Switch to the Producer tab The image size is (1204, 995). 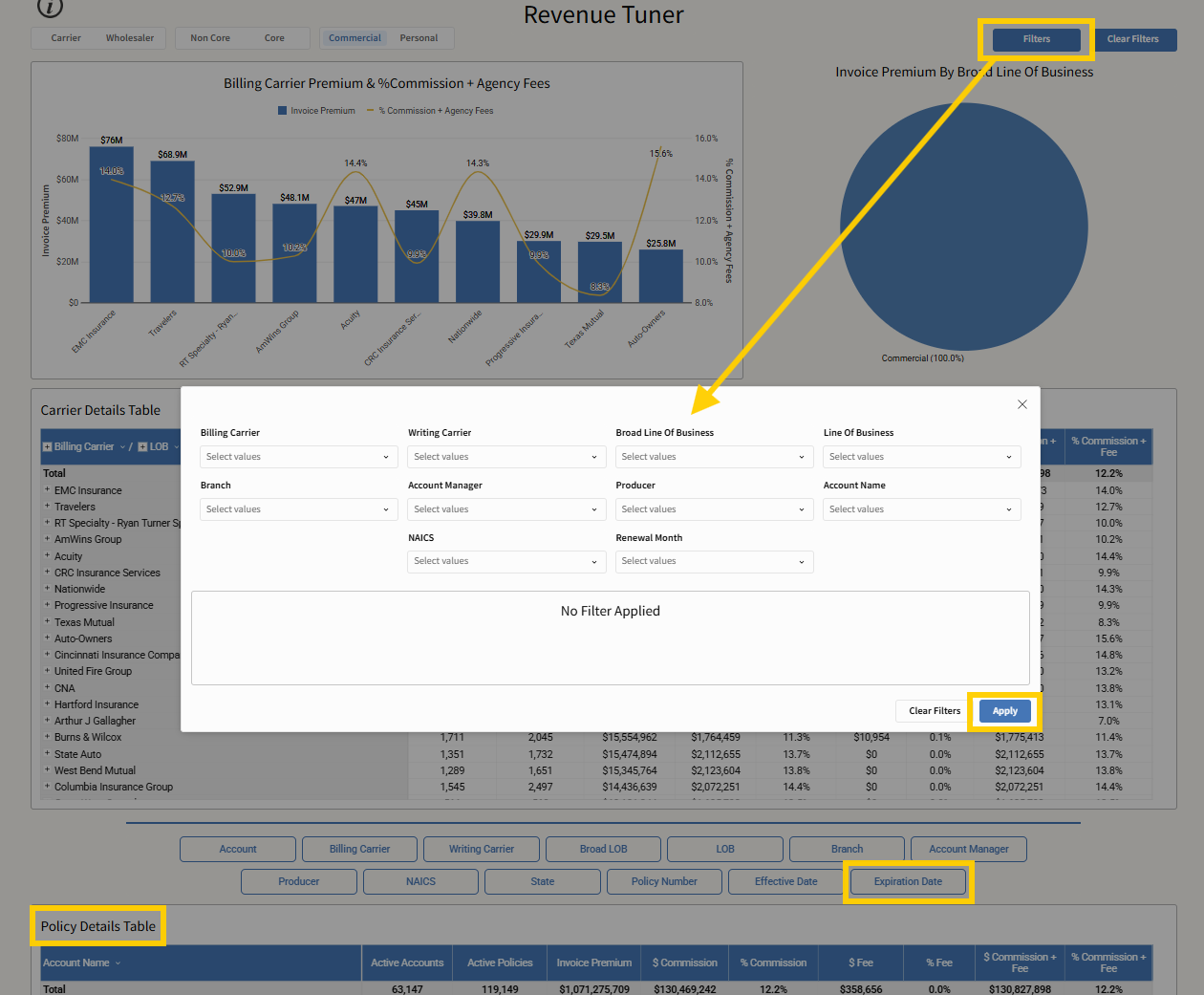[x=299, y=881]
